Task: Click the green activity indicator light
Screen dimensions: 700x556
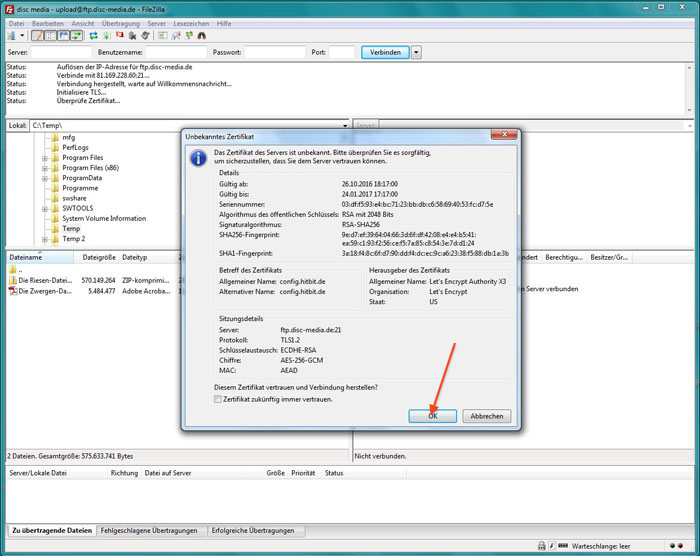Action: point(672,546)
